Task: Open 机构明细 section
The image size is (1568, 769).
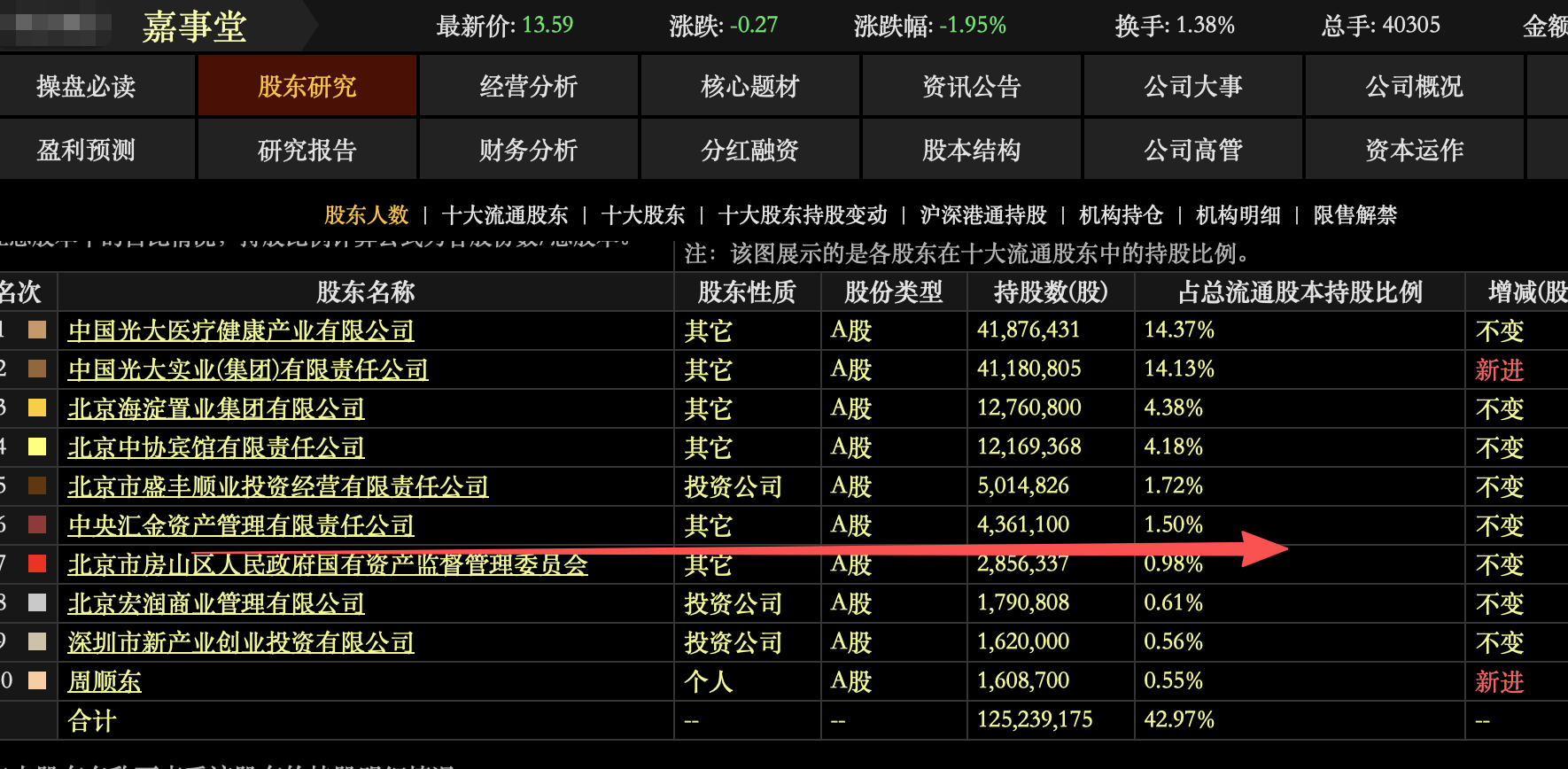Action: point(1238,215)
